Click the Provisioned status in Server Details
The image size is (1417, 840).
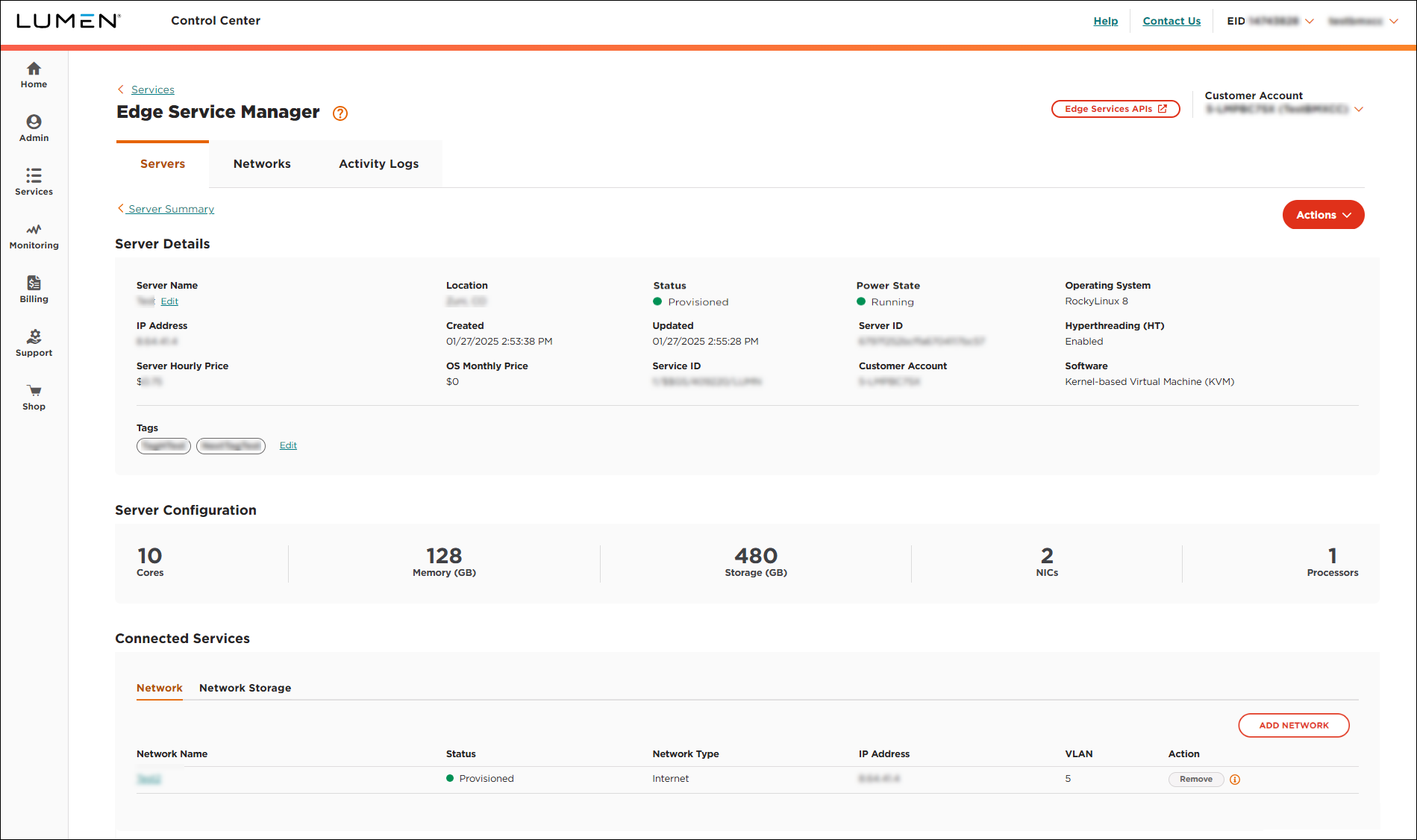tap(691, 302)
